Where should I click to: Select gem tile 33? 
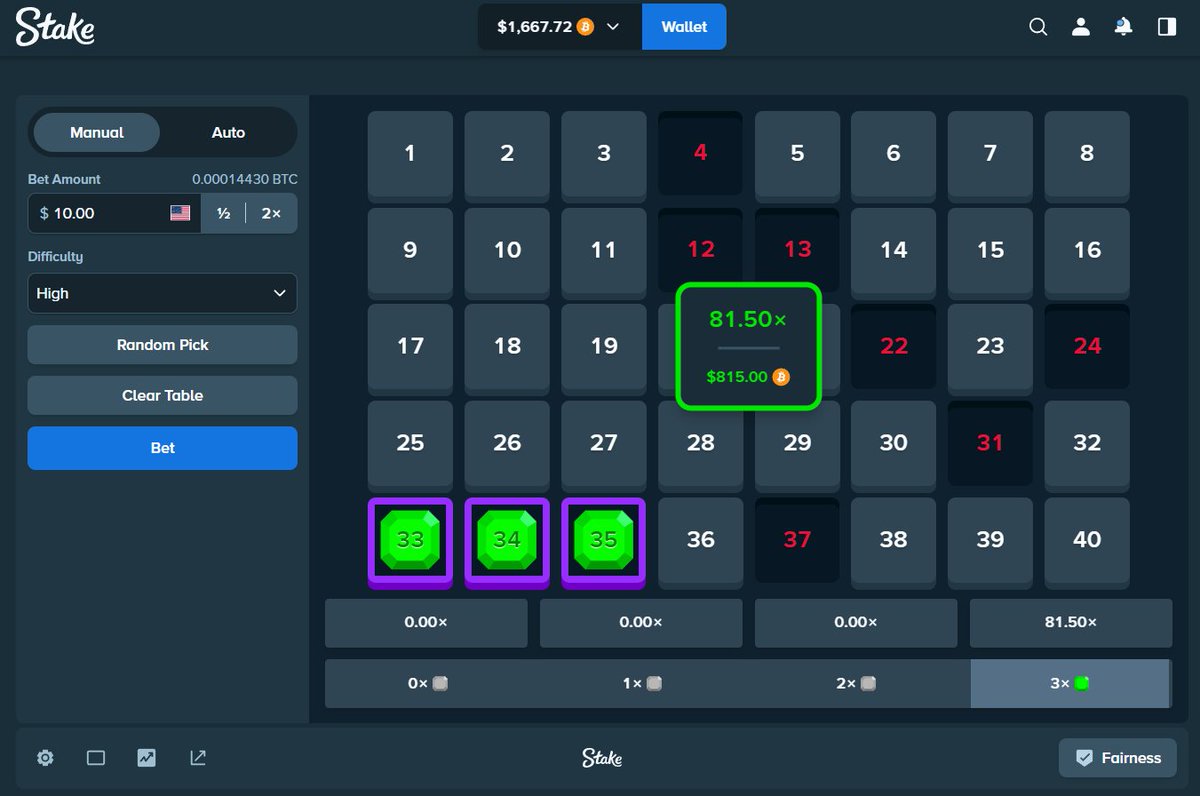coord(410,540)
